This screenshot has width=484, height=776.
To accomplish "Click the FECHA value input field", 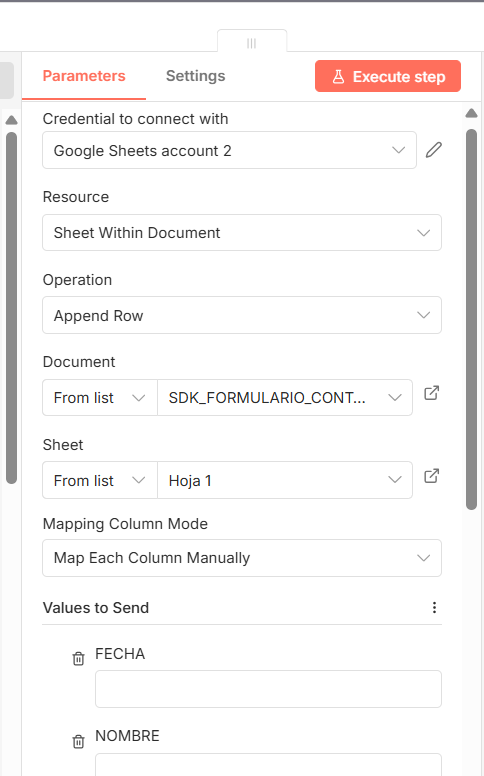I will 268,689.
